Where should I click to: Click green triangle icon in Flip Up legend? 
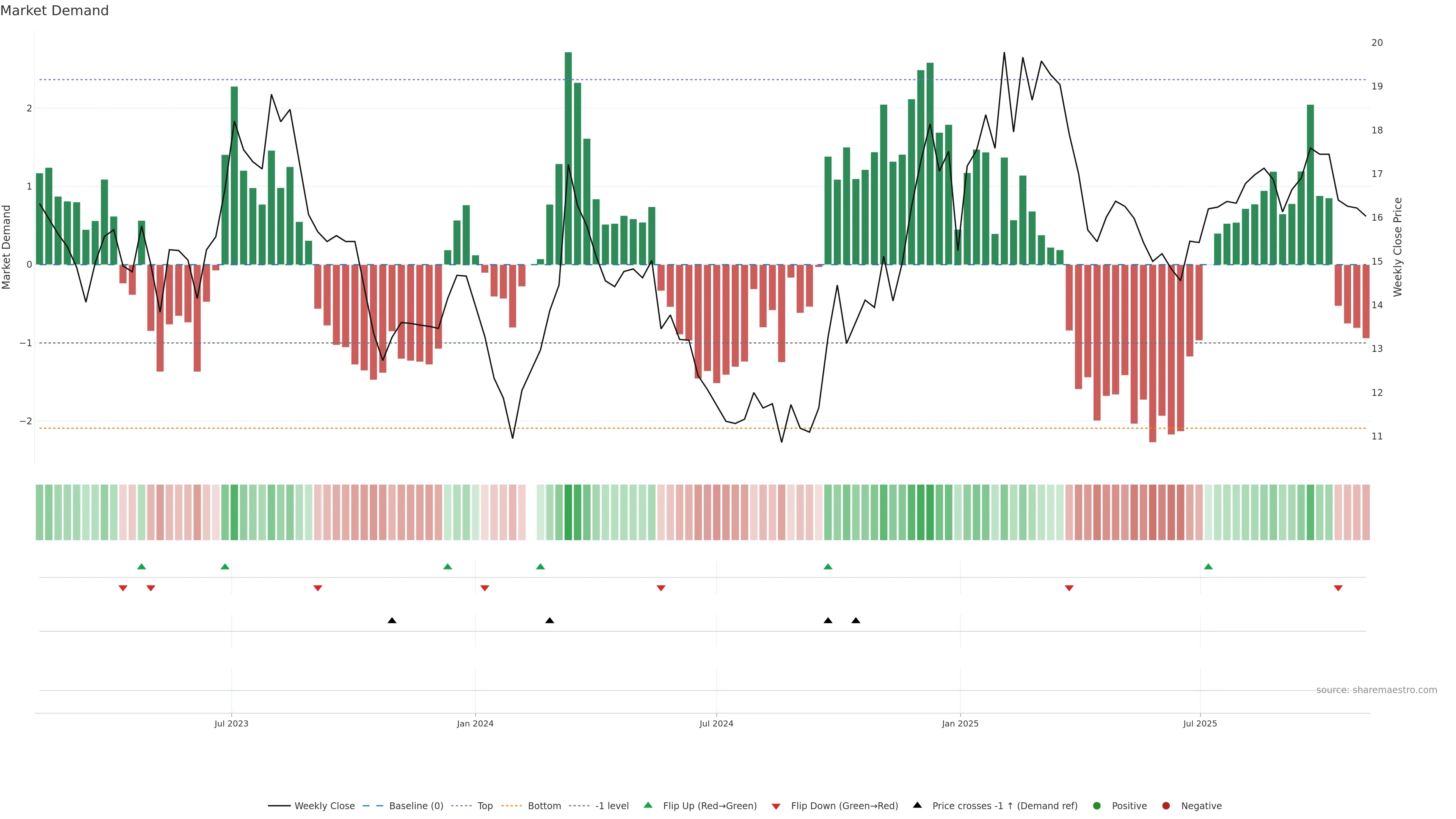(x=648, y=805)
